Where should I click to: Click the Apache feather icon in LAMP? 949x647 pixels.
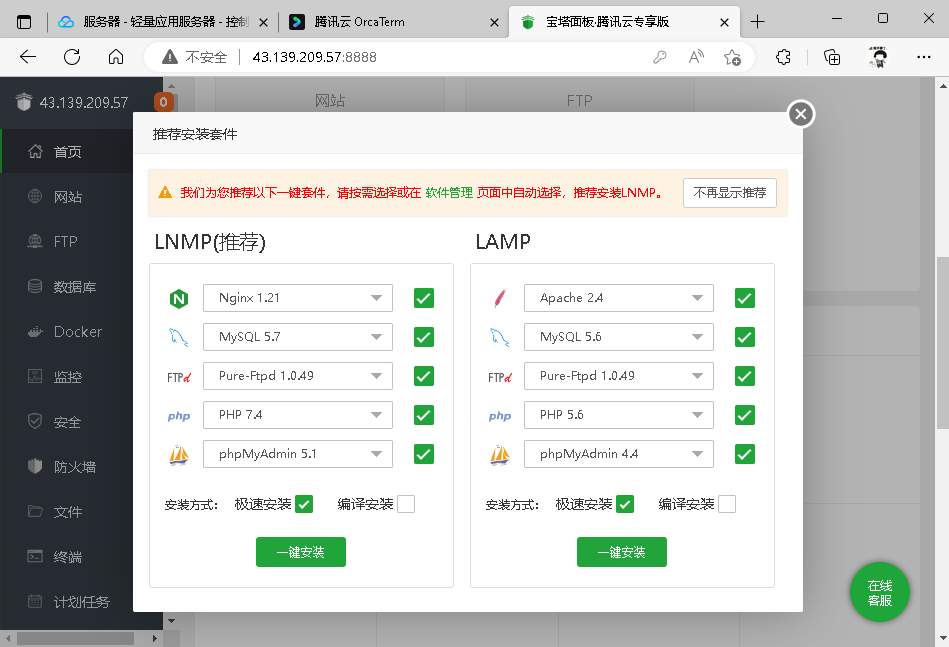coord(500,298)
